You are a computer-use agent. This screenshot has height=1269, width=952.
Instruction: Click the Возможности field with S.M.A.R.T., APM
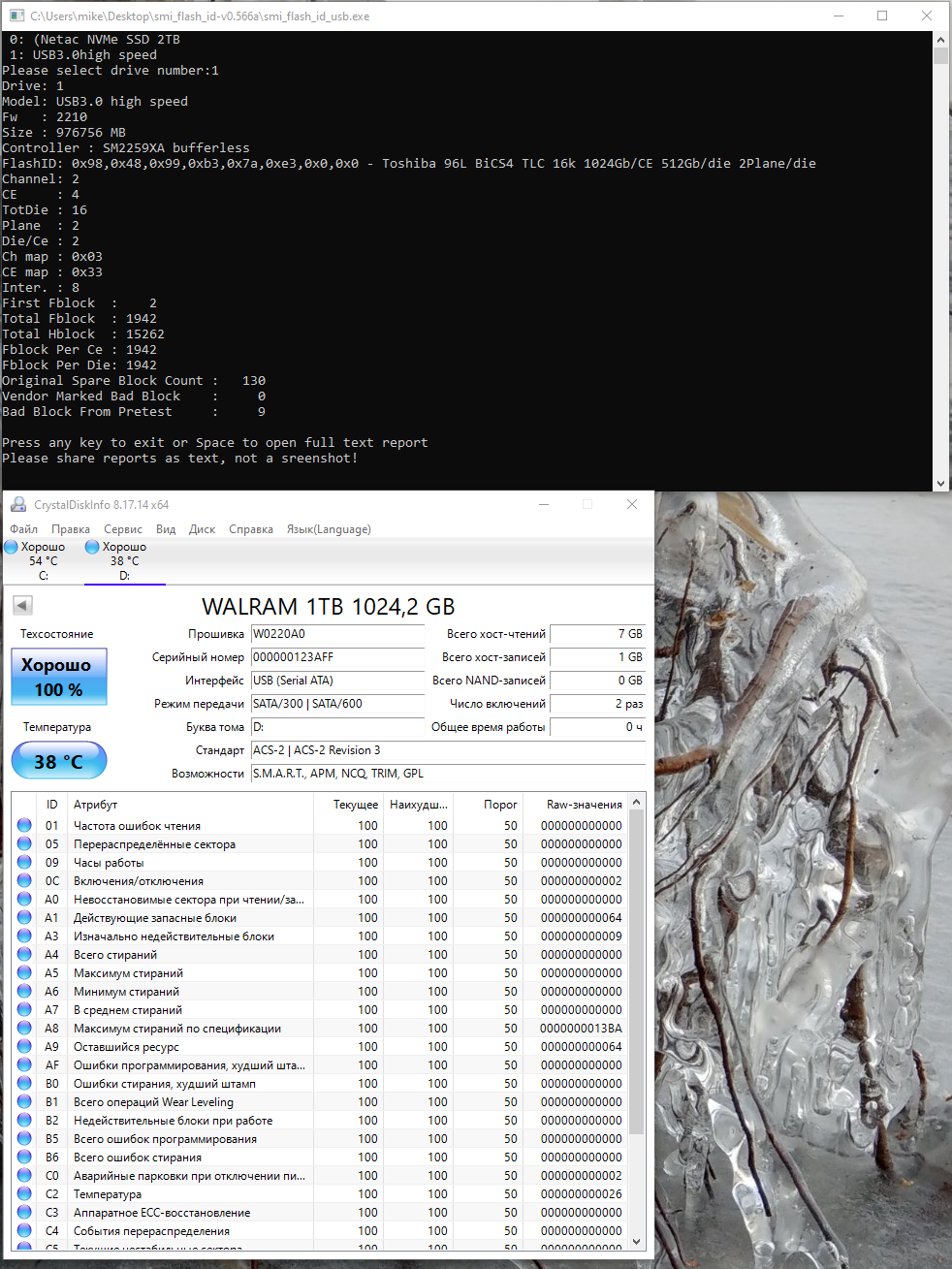click(x=448, y=774)
